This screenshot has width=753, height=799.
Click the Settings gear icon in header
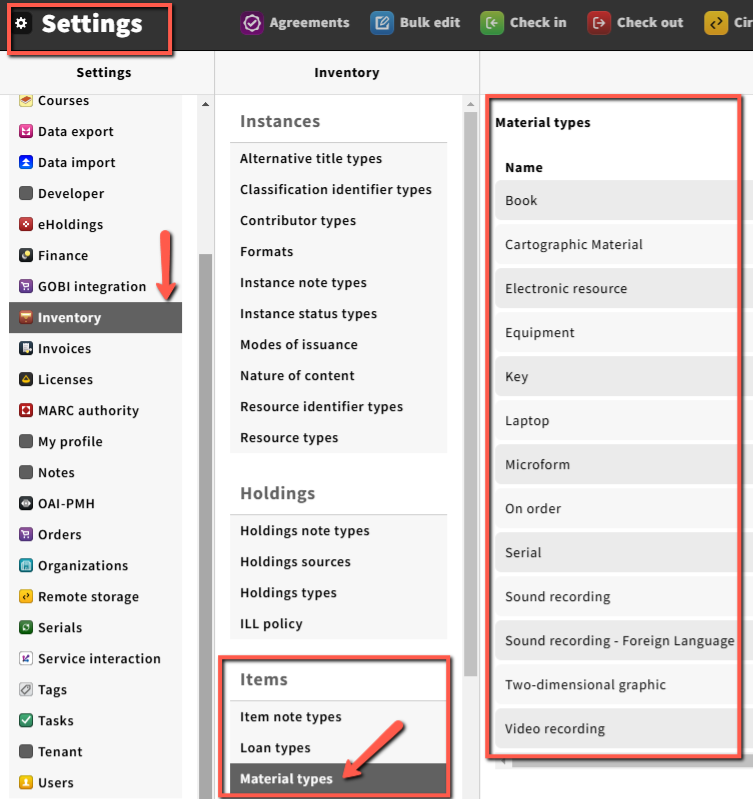[x=22, y=23]
